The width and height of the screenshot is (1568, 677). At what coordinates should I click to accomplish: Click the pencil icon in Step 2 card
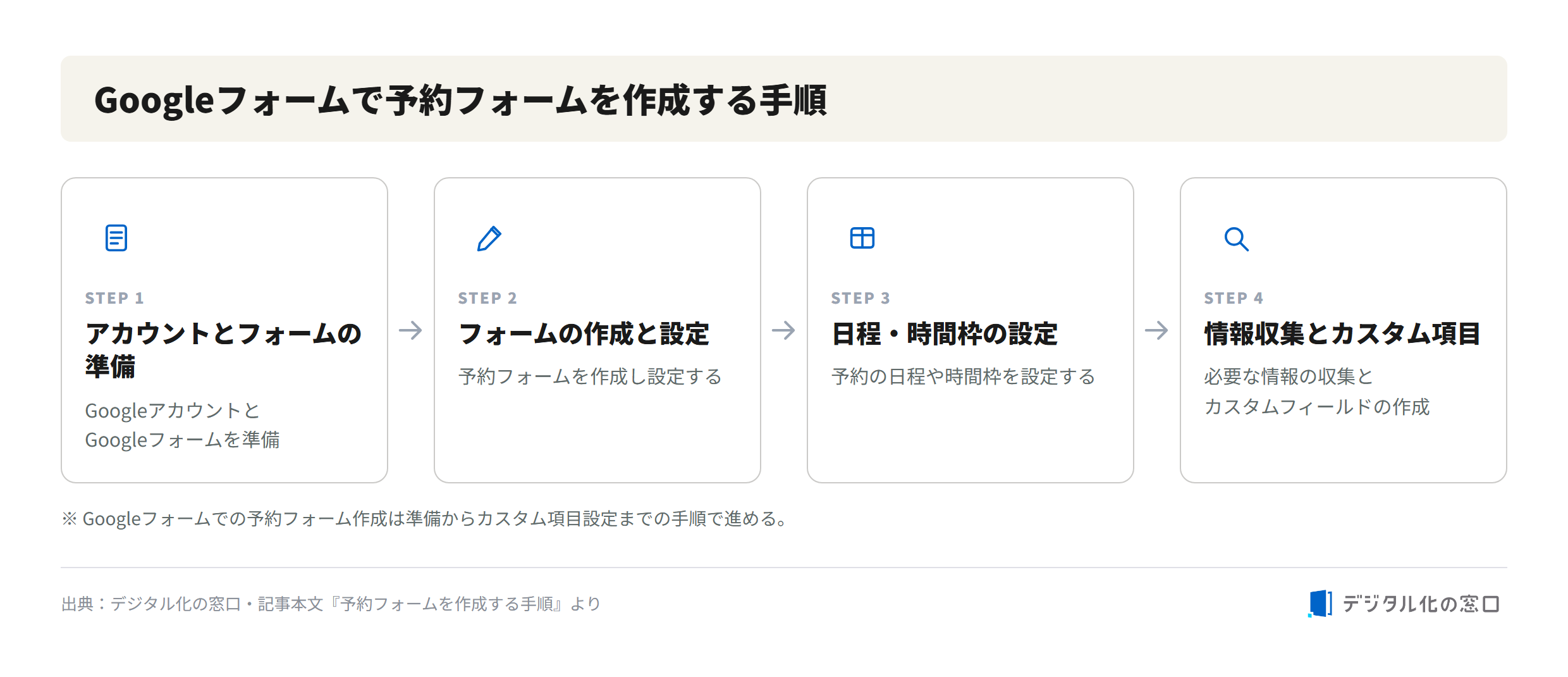coord(489,238)
